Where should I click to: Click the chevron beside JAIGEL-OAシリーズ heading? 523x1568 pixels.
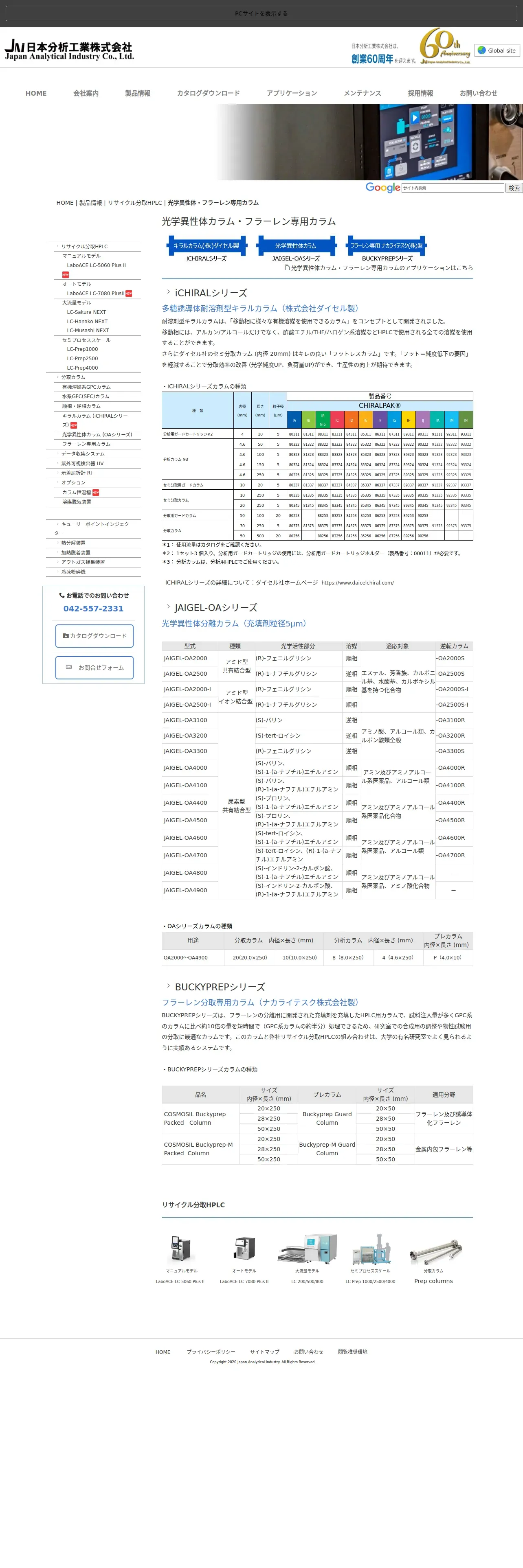168,607
